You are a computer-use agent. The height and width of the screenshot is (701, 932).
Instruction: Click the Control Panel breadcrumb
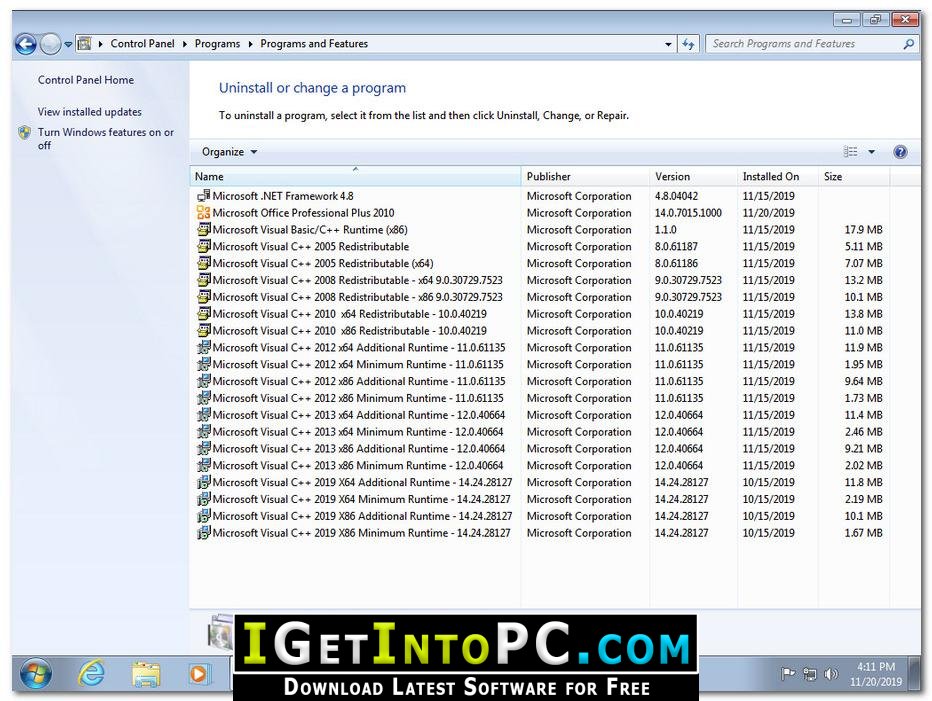142,43
